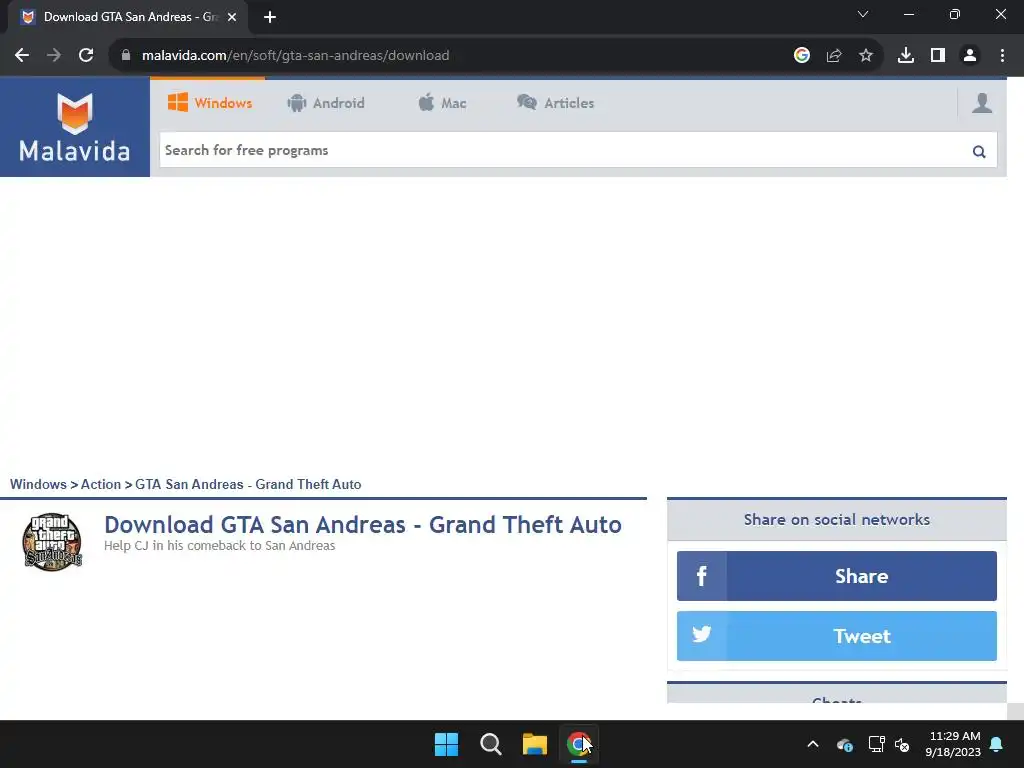The width and height of the screenshot is (1024, 768).
Task: Open notifications bell icon
Action: 997,744
